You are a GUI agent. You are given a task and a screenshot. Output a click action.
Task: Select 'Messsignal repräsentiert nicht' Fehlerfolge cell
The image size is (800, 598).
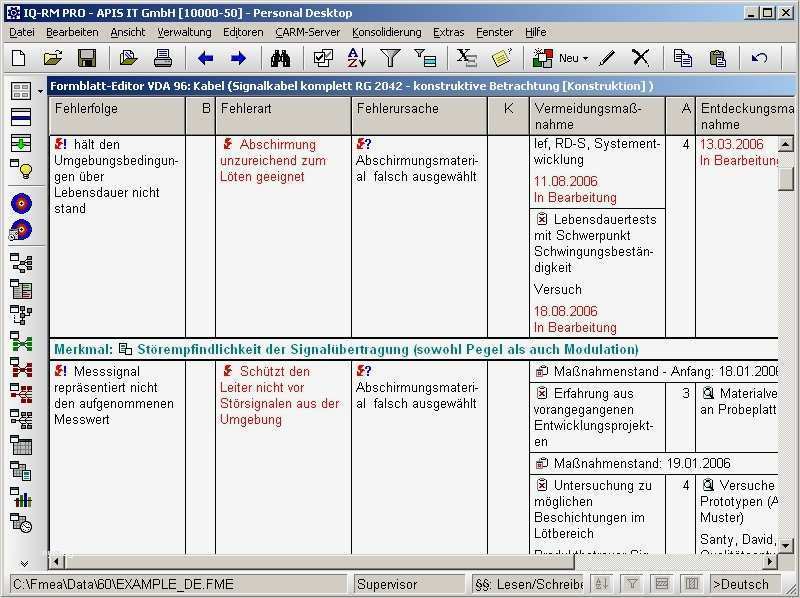(117, 457)
